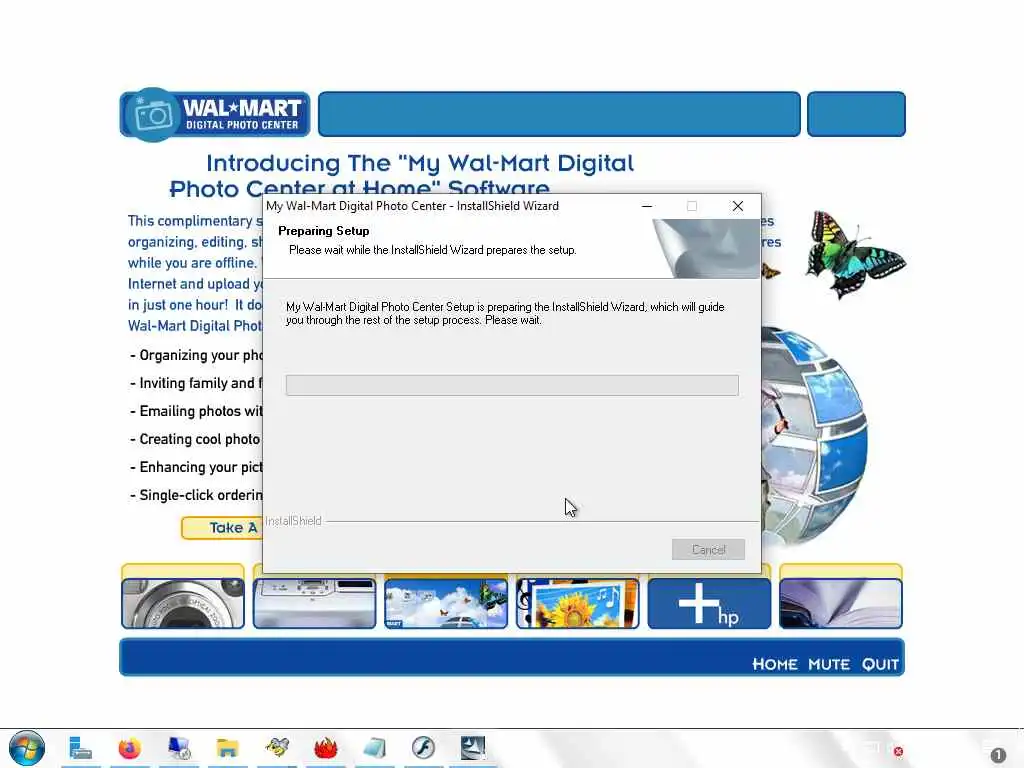This screenshot has height=768, width=1024.
Task: Click QUIT in the bottom bar
Action: (880, 664)
